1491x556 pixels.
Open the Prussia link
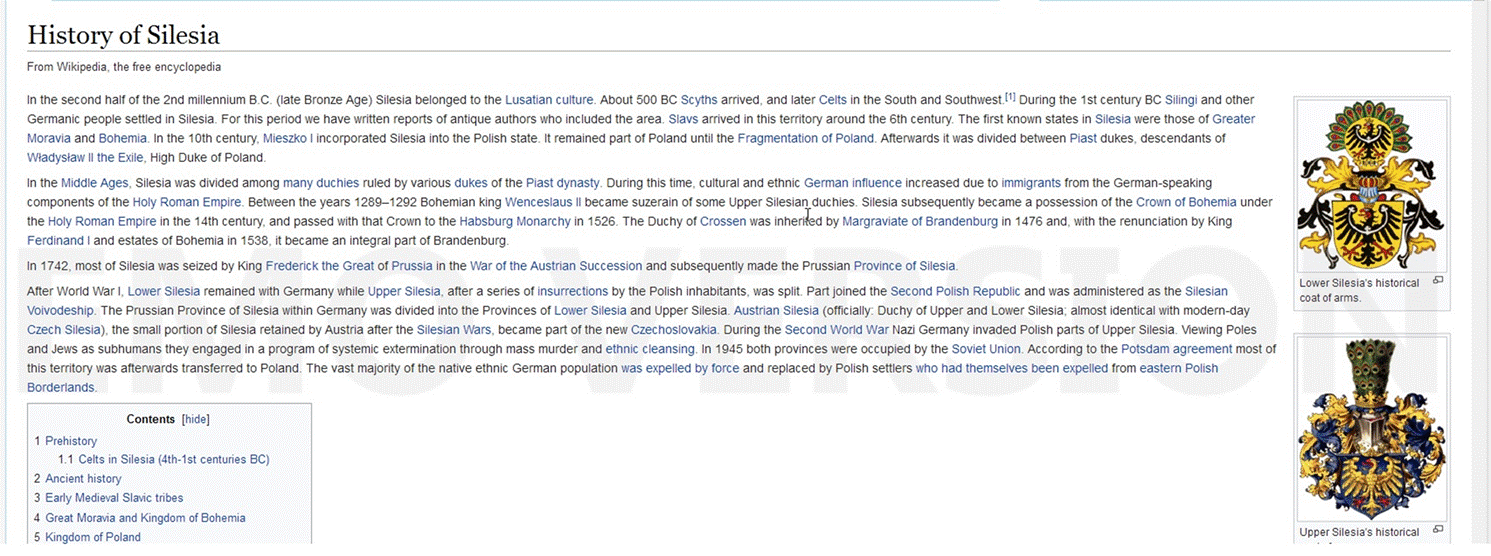point(412,266)
